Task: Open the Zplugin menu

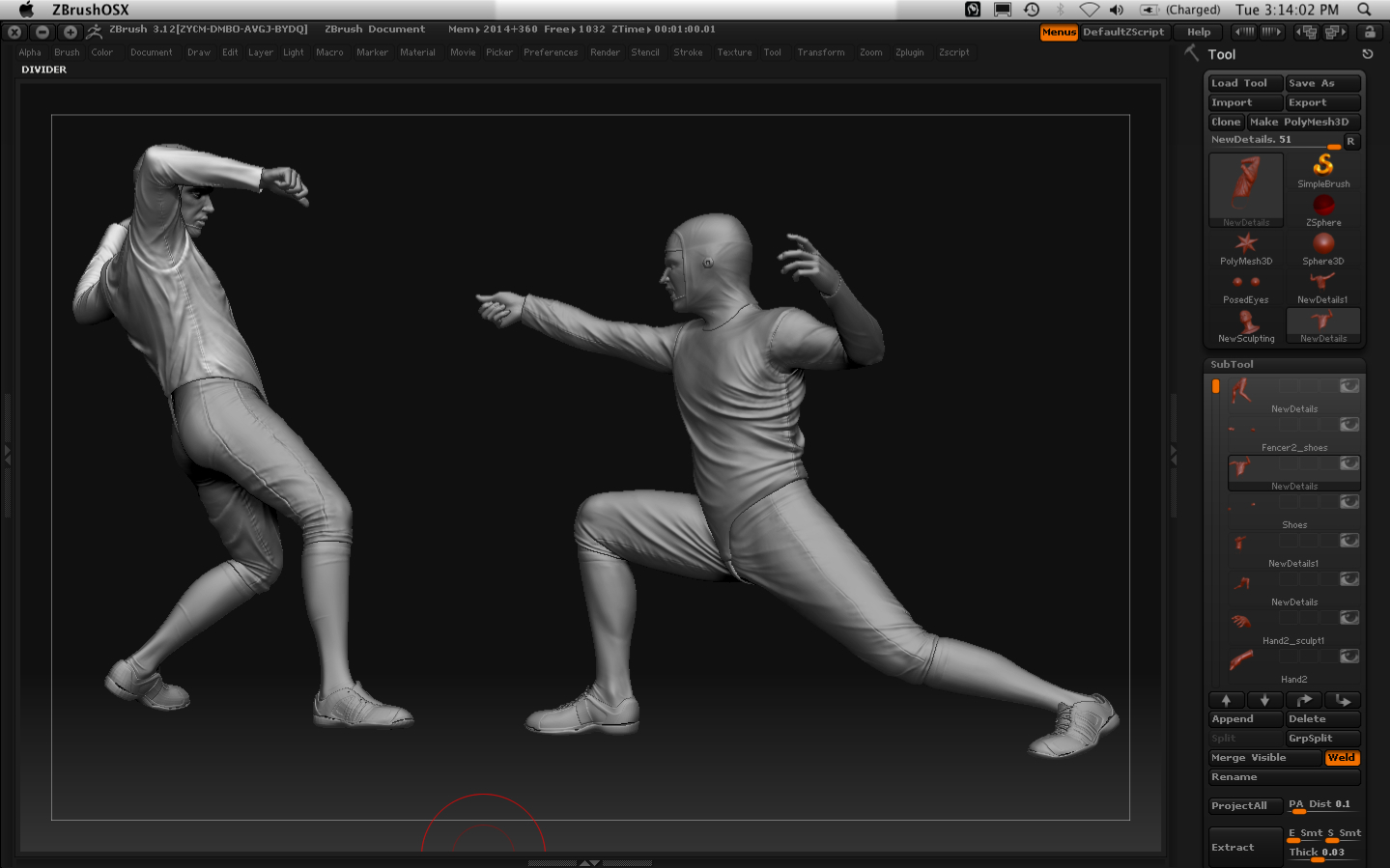Action: (909, 52)
